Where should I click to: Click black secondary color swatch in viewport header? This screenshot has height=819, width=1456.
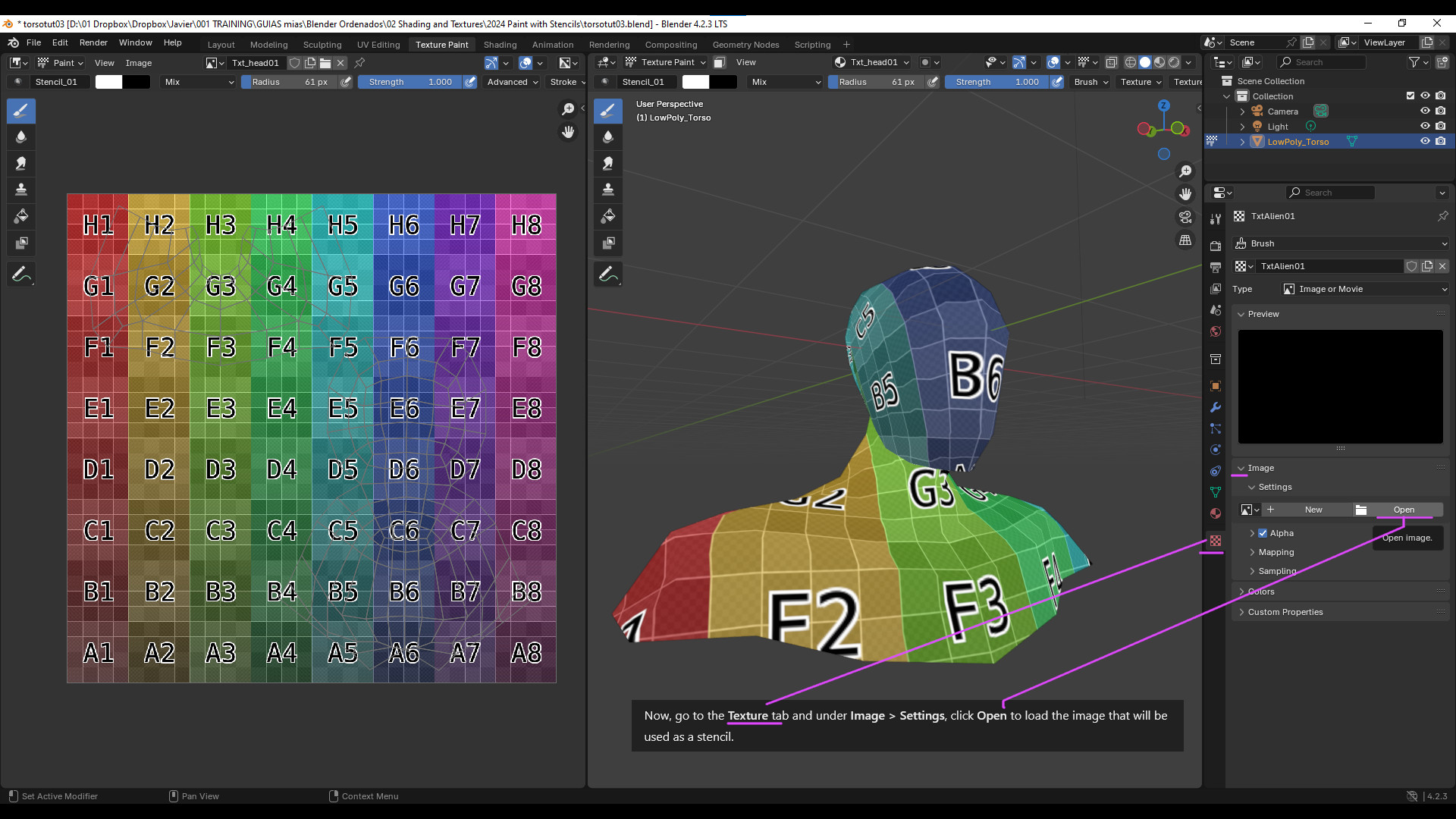[x=723, y=82]
